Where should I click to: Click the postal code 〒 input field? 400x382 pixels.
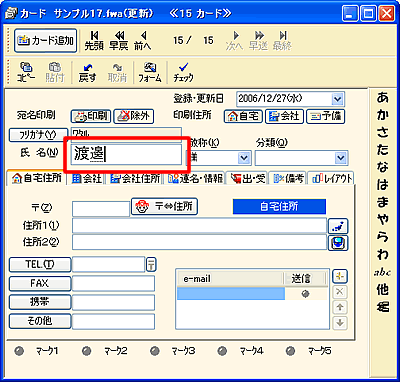[x=101, y=209]
